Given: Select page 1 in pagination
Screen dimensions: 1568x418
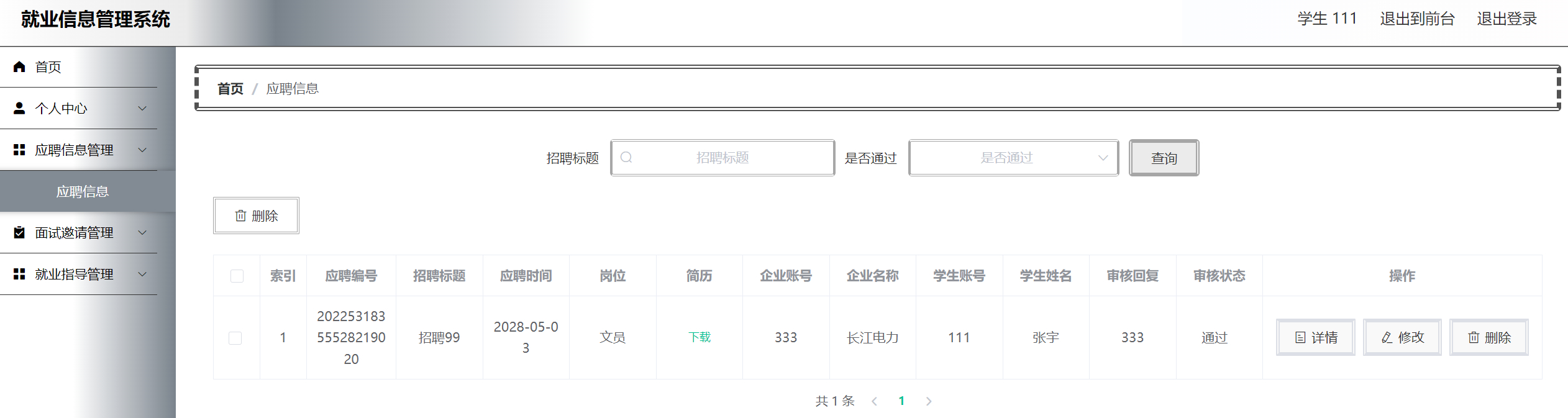Looking at the screenshot, I should click(x=901, y=401).
